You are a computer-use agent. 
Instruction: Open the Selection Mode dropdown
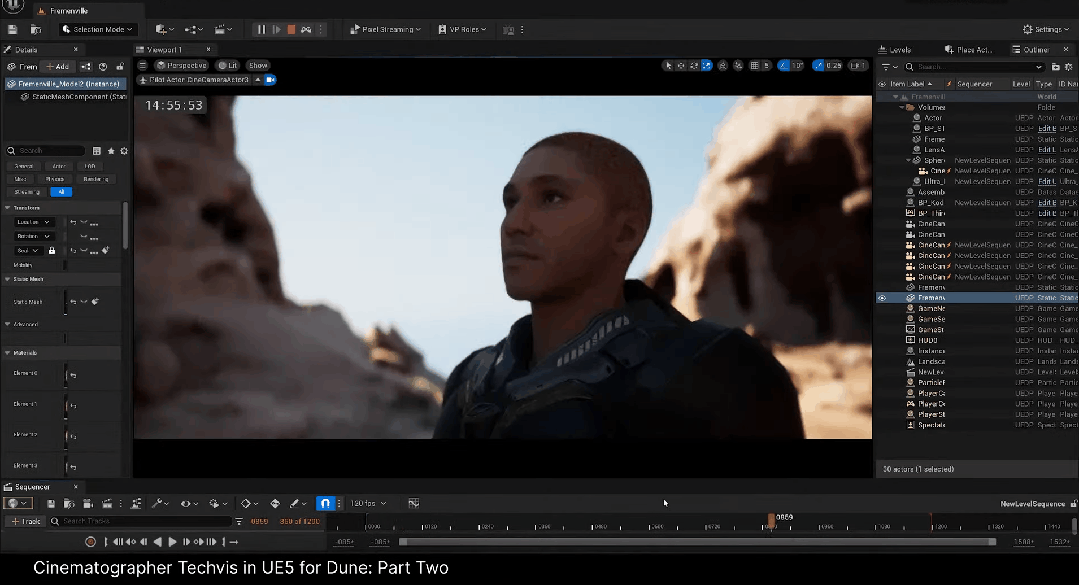[x=98, y=30]
